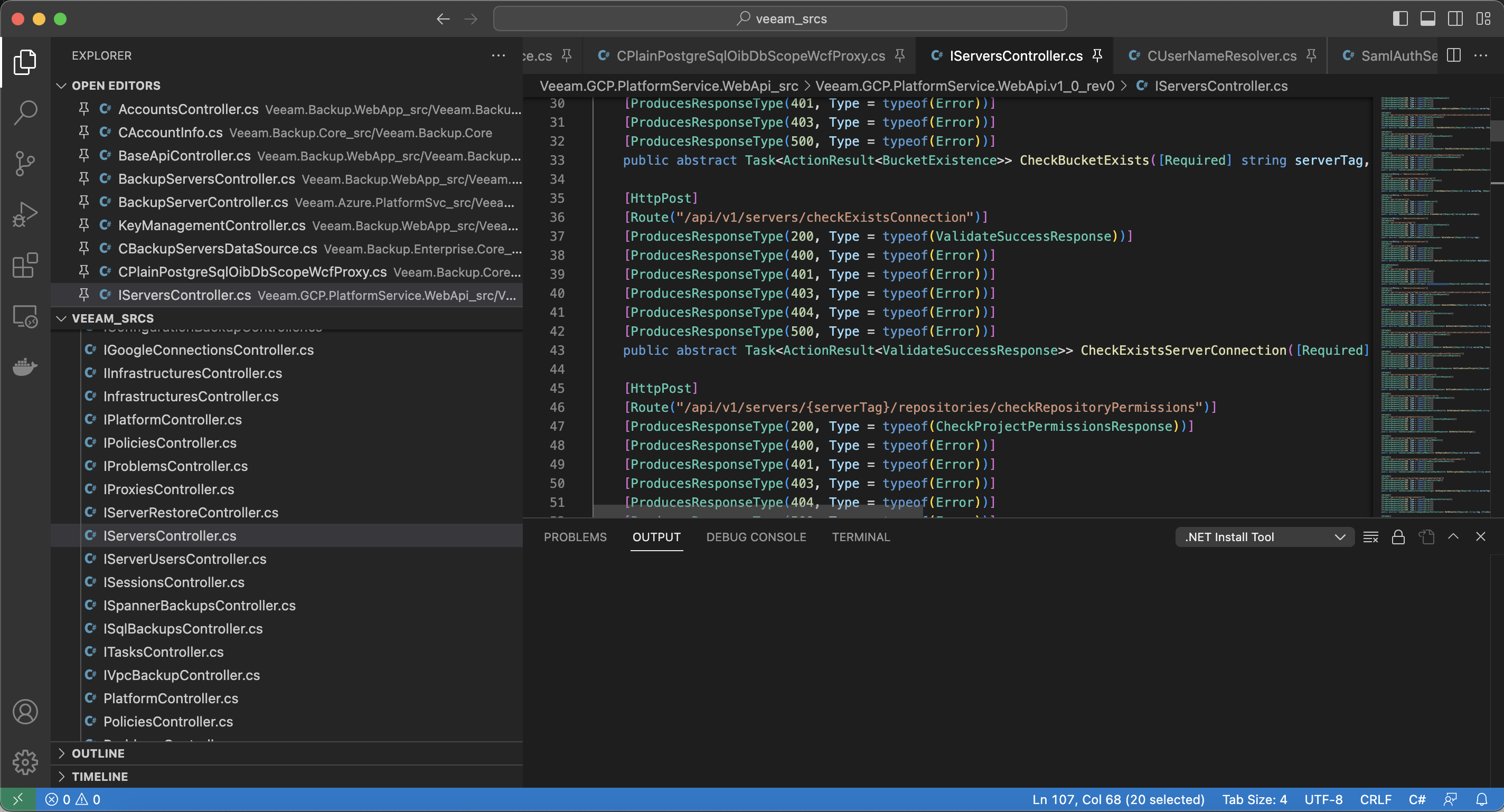
Task: Toggle the secondary side bar
Action: tap(1455, 18)
